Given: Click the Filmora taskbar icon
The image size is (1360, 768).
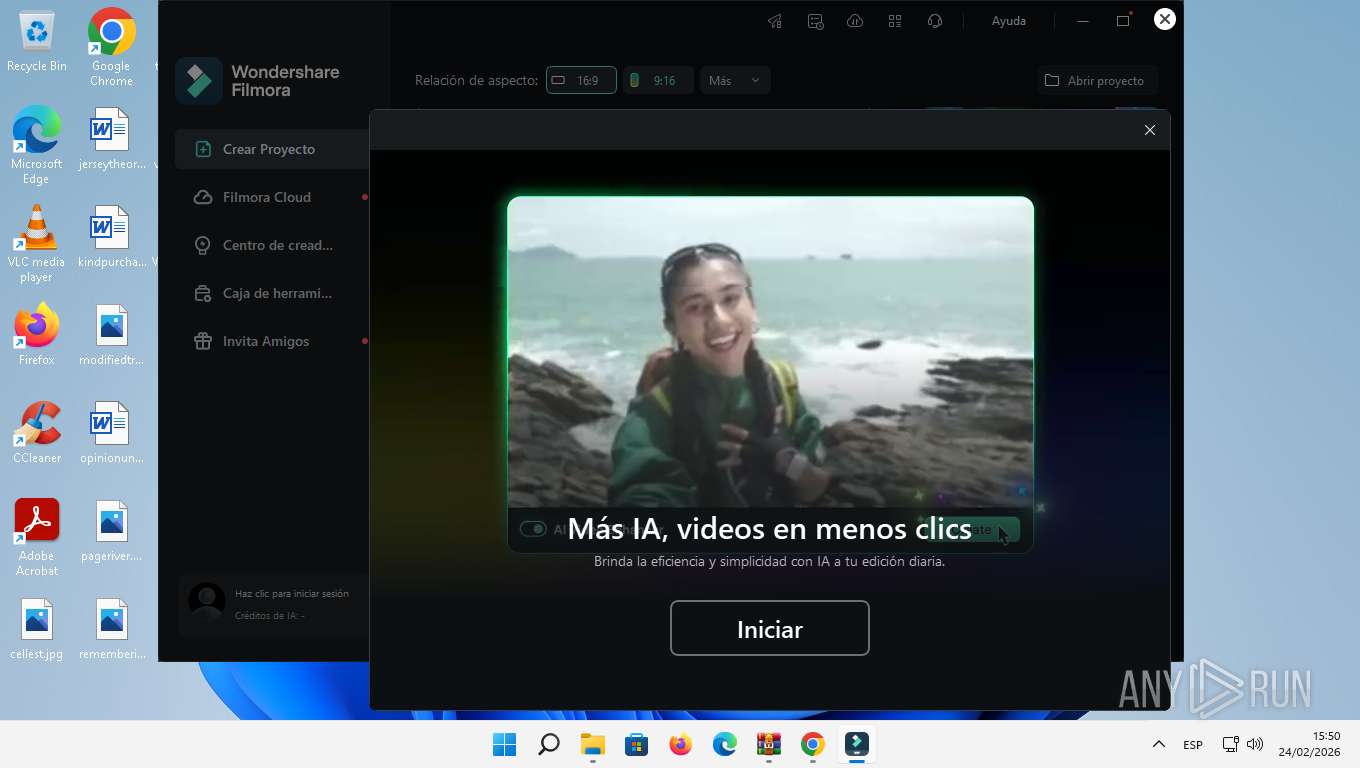Looking at the screenshot, I should tap(857, 744).
